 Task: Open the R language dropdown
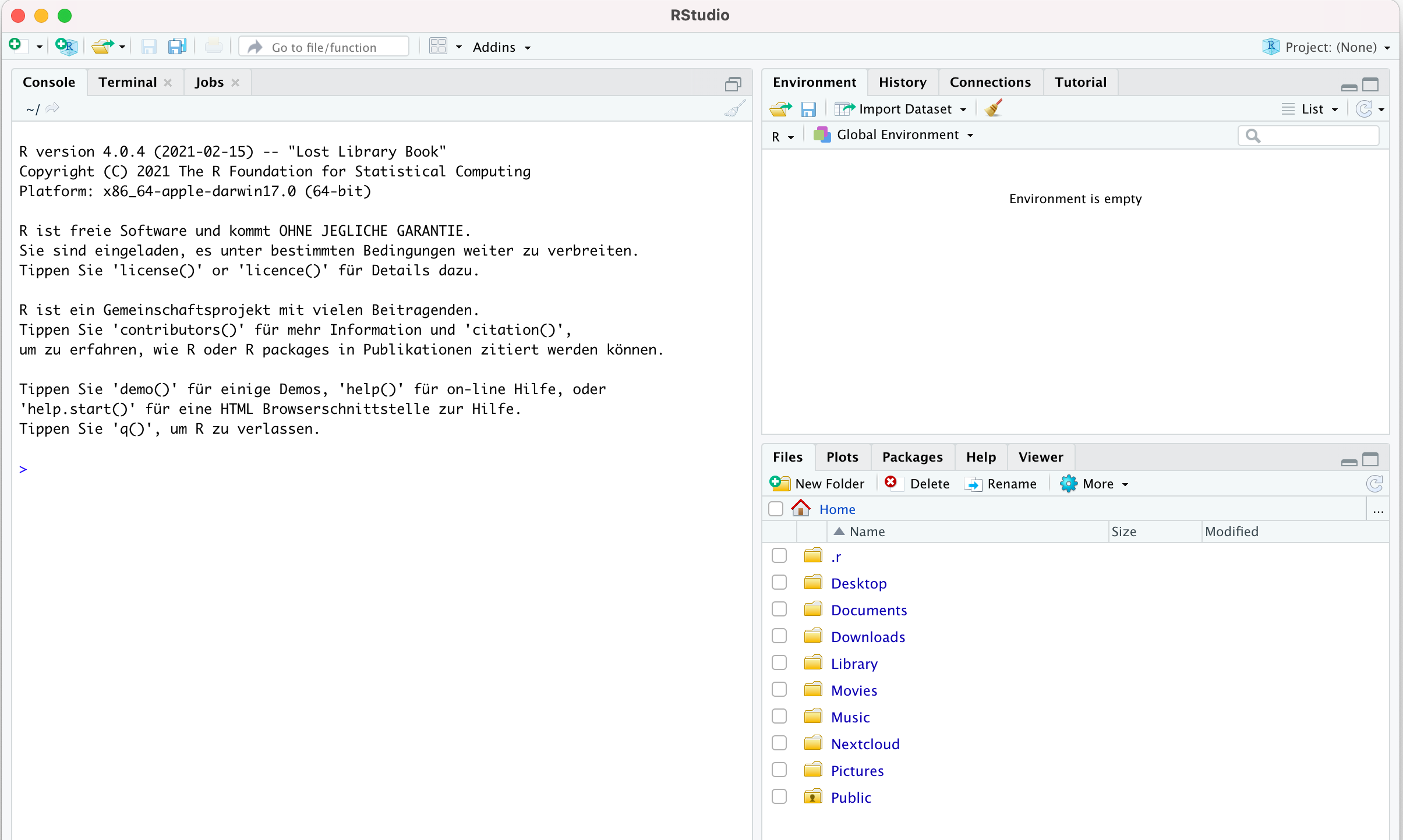click(783, 136)
